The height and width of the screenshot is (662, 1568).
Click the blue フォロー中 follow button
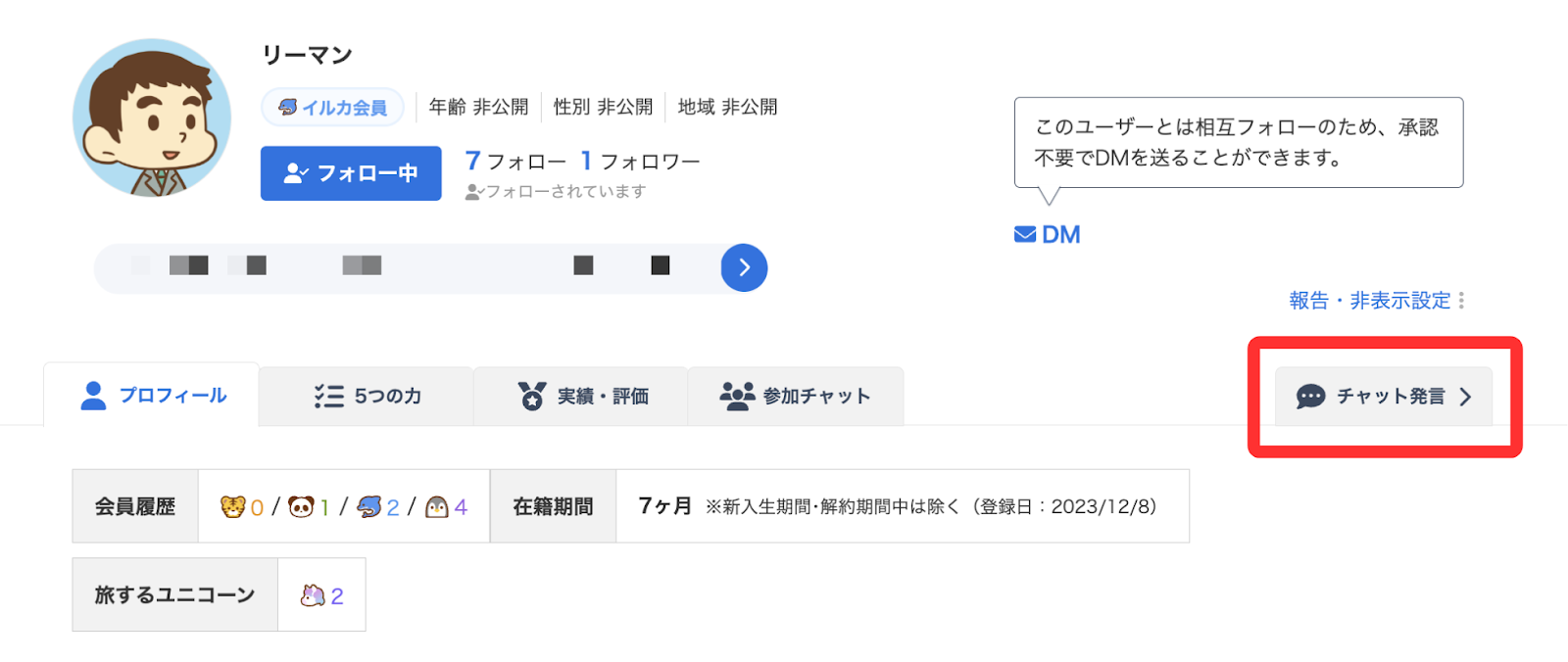point(351,173)
